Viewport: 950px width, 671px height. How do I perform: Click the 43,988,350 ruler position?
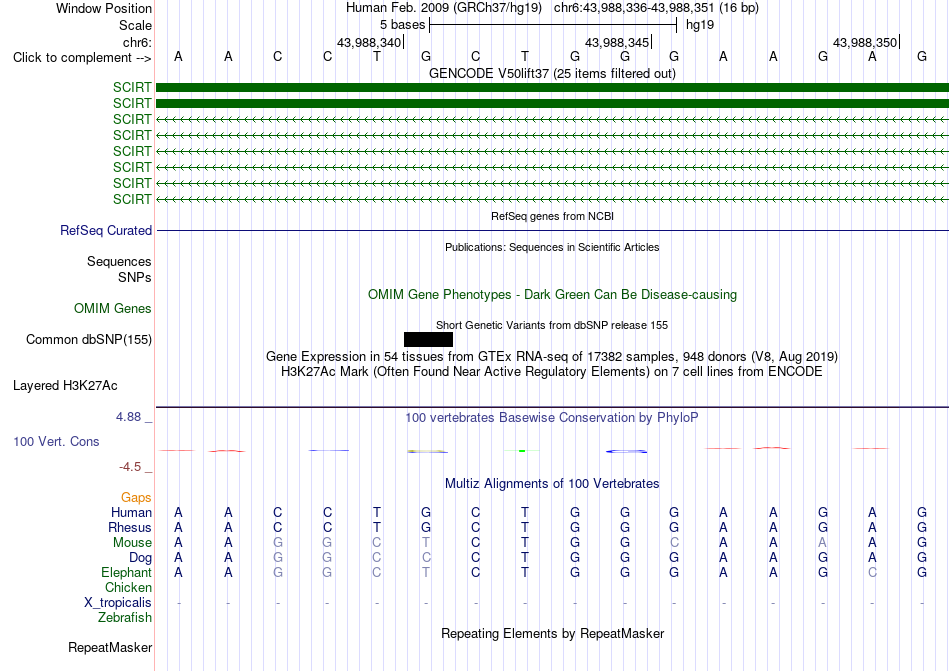point(865,42)
